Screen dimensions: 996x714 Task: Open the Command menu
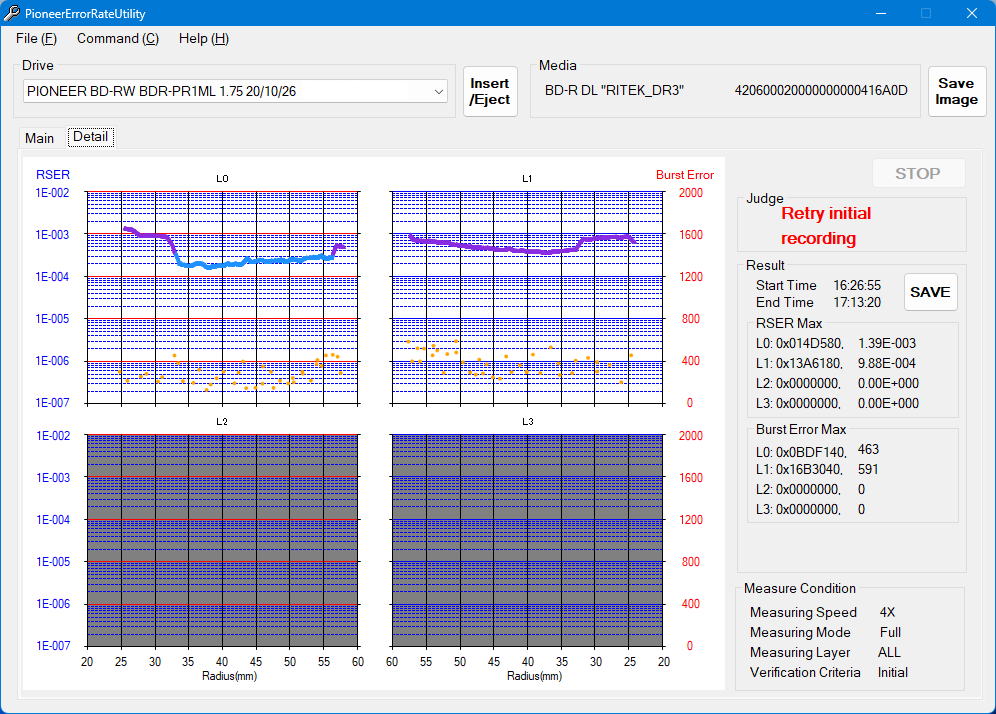click(117, 38)
